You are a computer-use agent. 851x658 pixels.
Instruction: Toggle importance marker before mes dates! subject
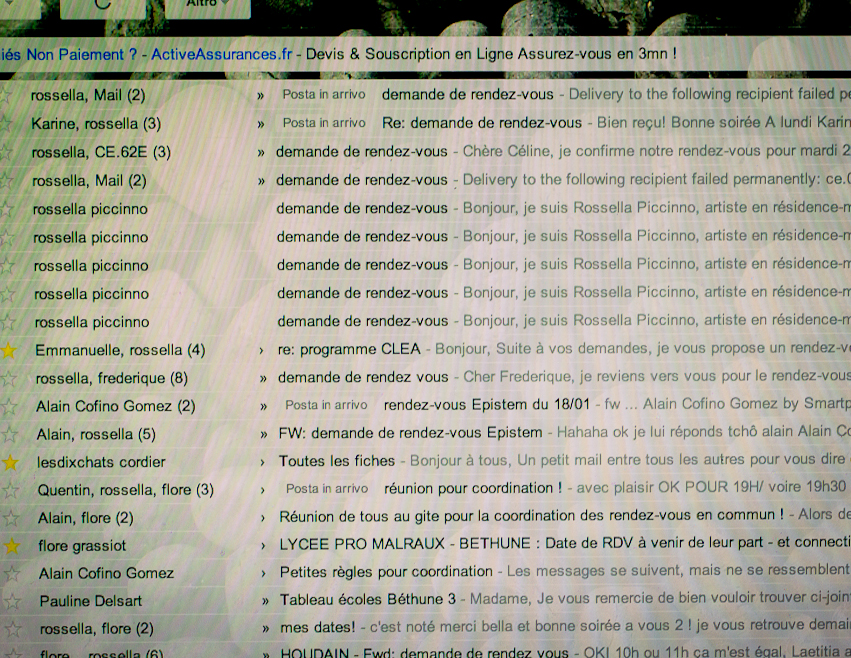tap(265, 629)
